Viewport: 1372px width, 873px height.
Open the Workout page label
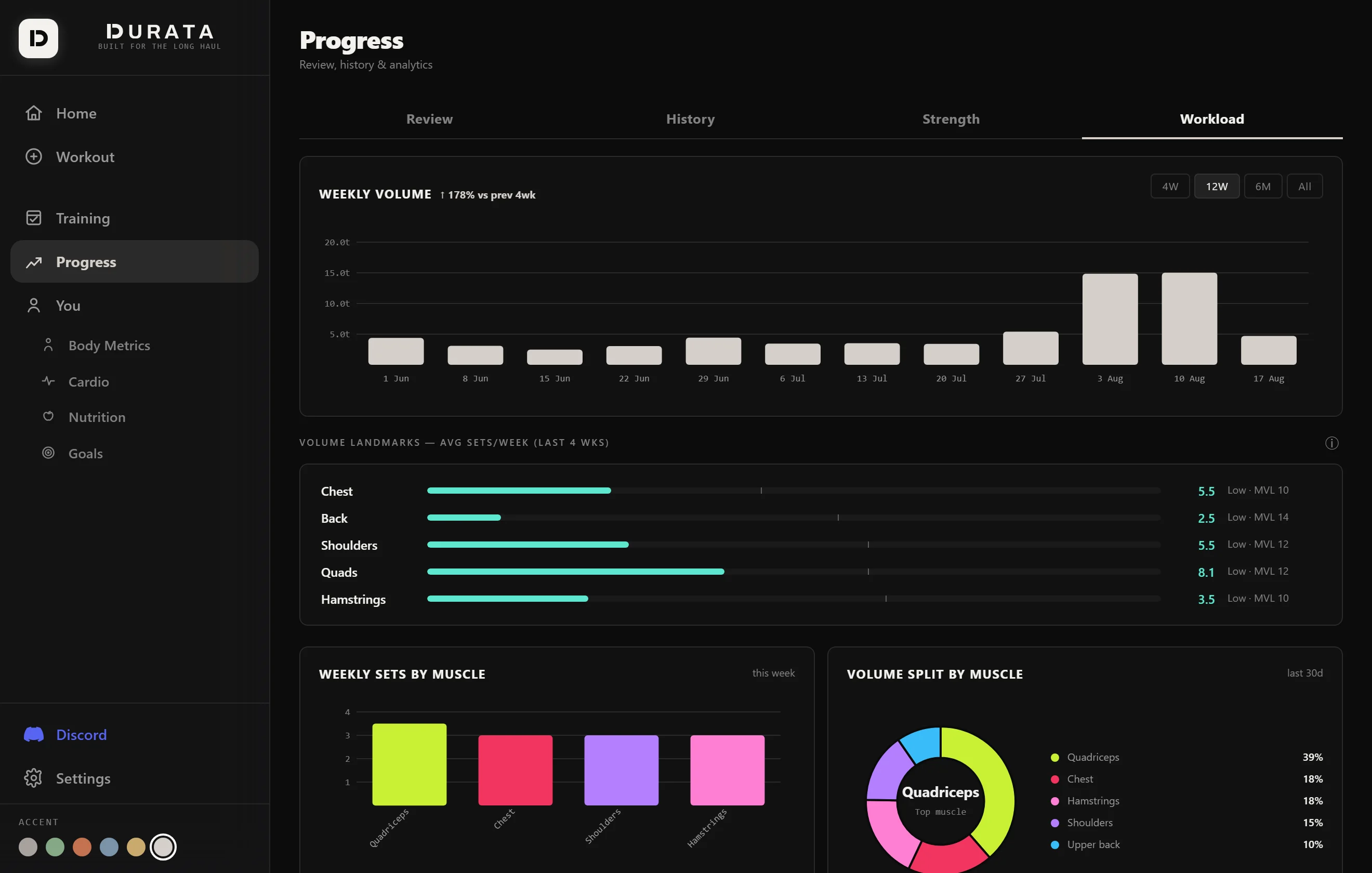click(85, 157)
